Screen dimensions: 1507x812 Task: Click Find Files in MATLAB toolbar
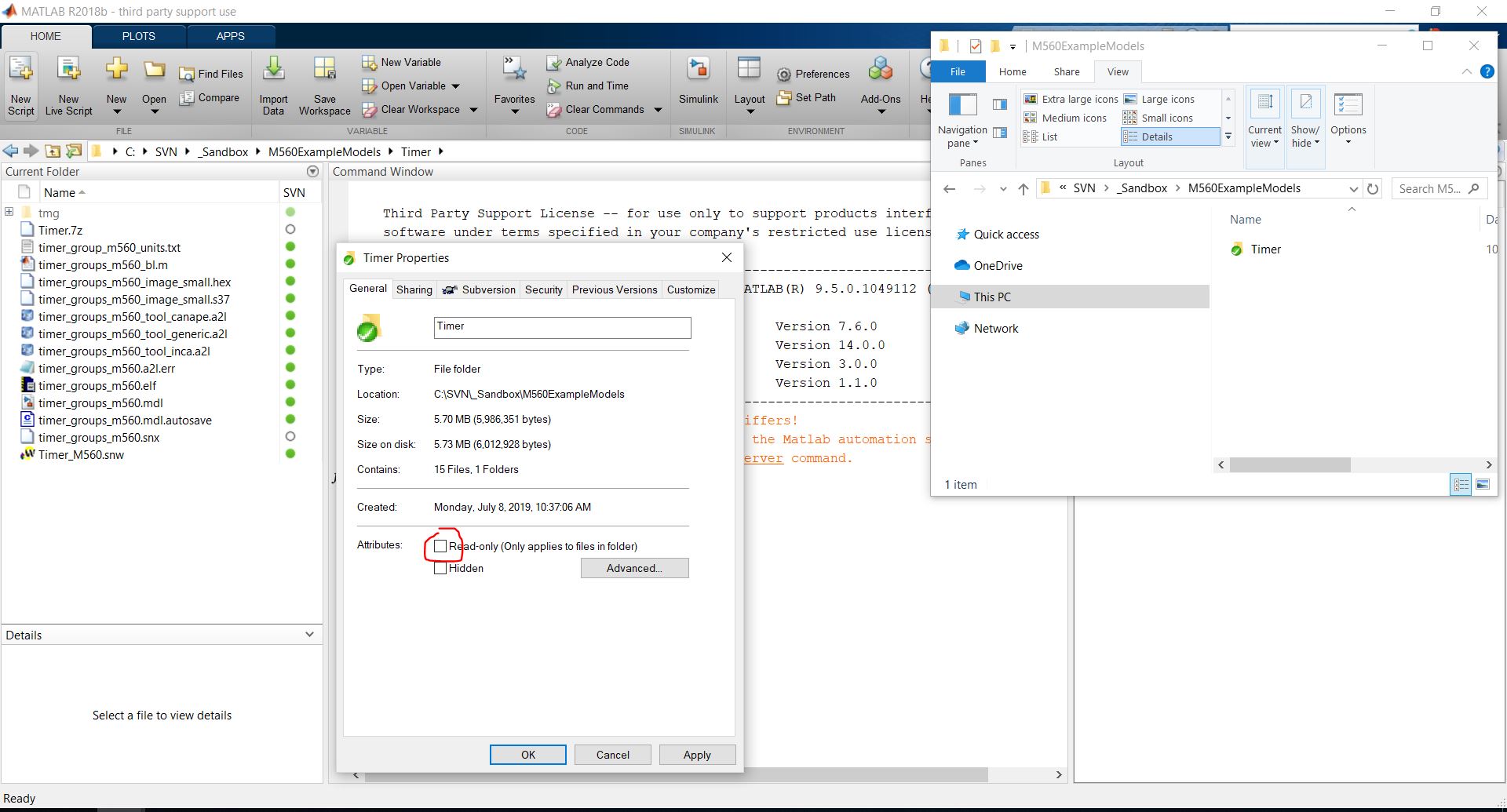(x=211, y=74)
